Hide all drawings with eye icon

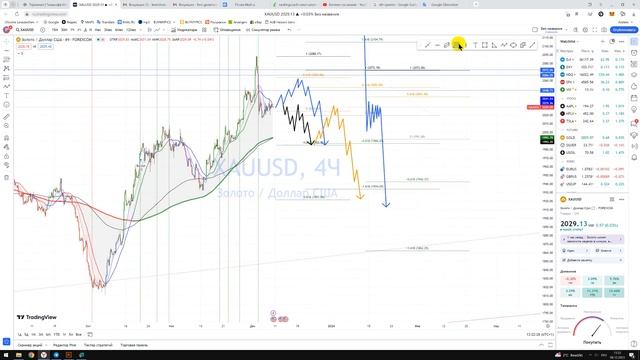coord(6,165)
